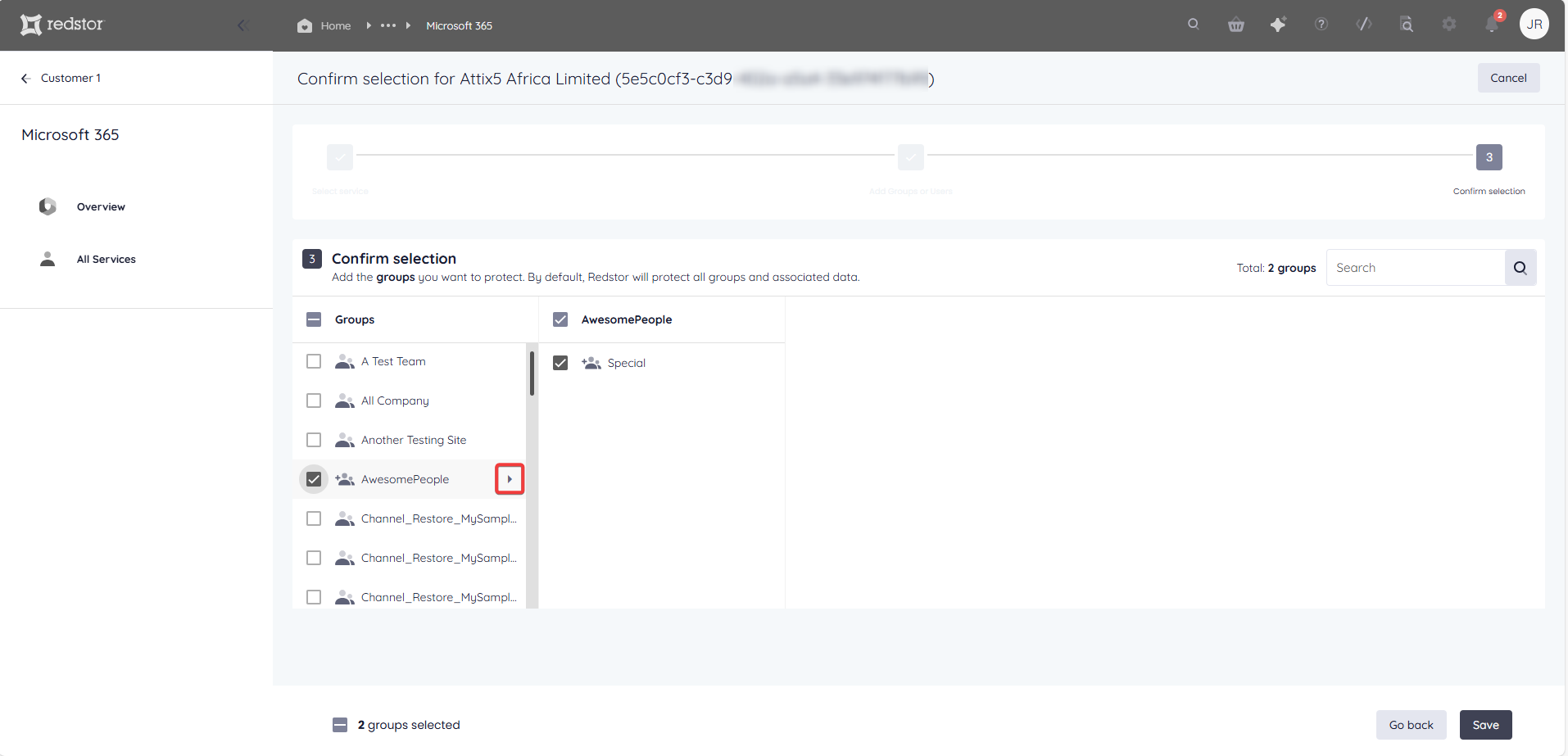Viewport: 1568px width, 756px height.
Task: Go to step 2 Add Groups or Users
Action: point(911,157)
